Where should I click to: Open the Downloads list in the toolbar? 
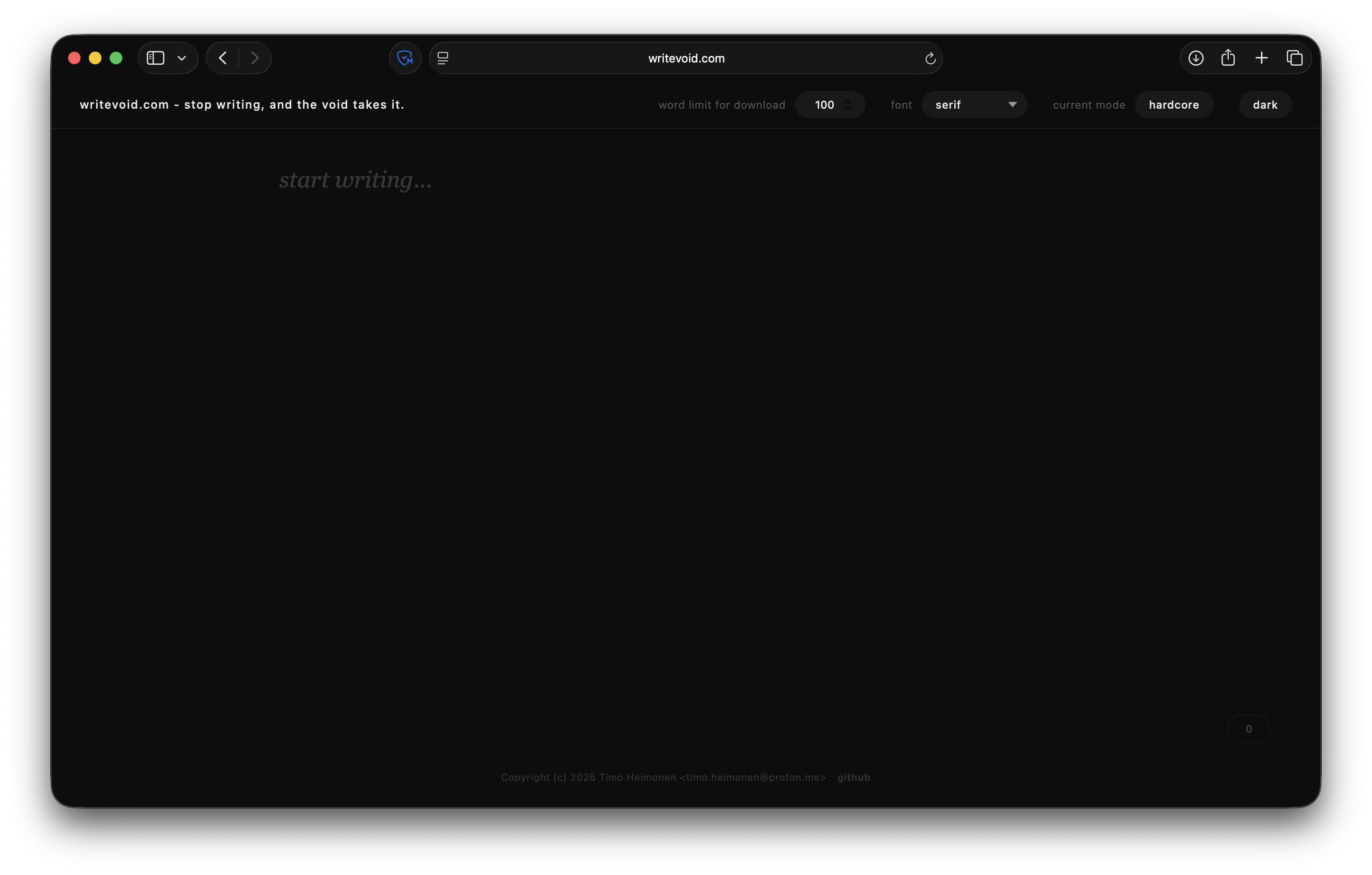[x=1197, y=58]
